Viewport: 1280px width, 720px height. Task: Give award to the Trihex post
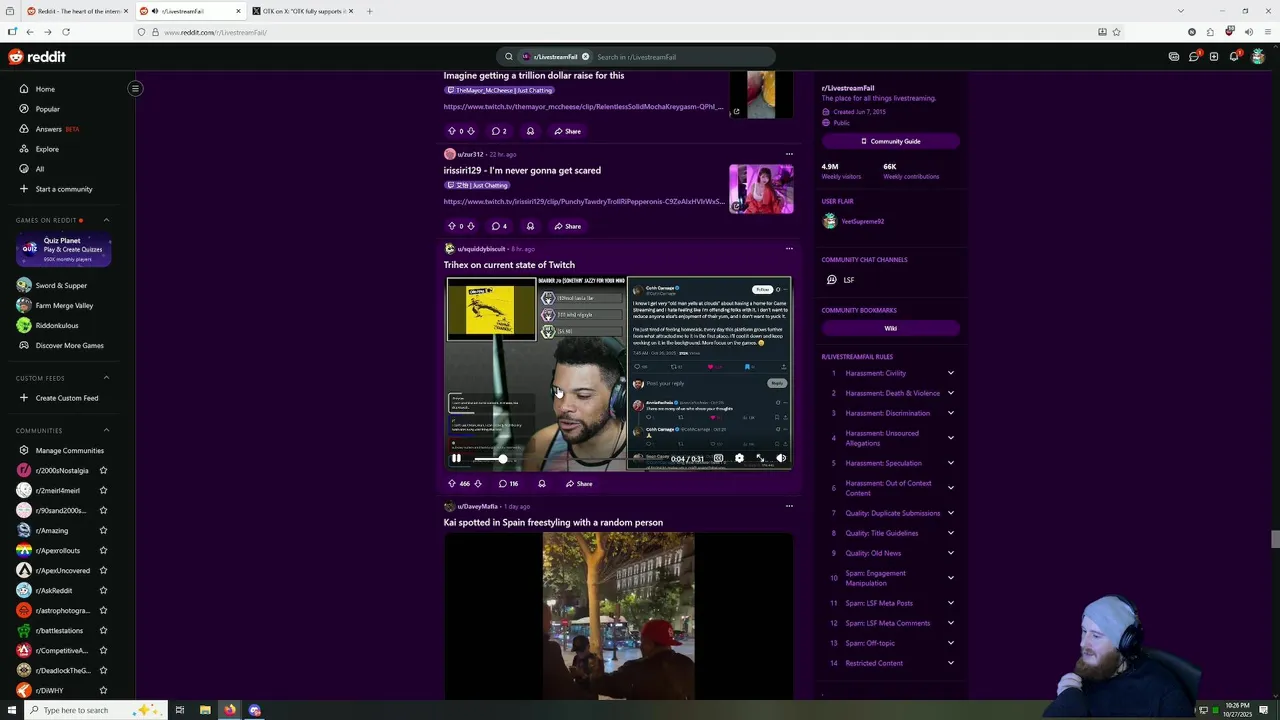click(542, 483)
